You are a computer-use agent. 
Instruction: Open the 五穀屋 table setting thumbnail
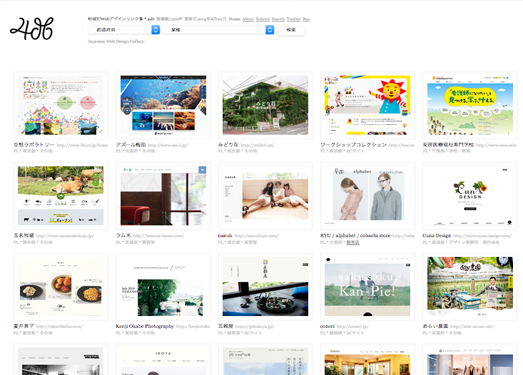pyautogui.click(x=265, y=287)
